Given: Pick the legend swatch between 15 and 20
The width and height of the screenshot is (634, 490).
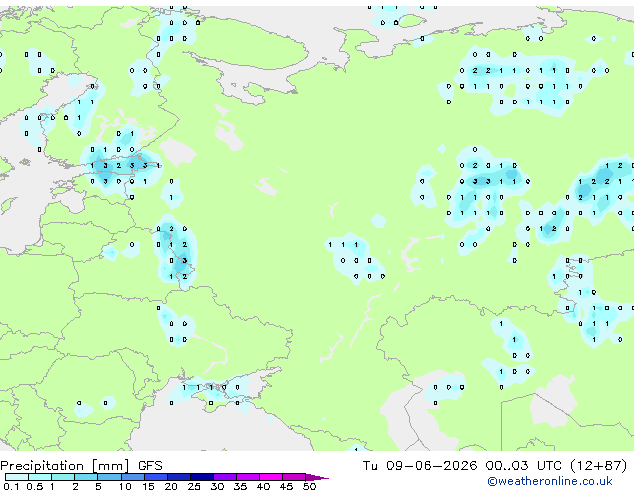Looking at the screenshot, I should (156, 477).
